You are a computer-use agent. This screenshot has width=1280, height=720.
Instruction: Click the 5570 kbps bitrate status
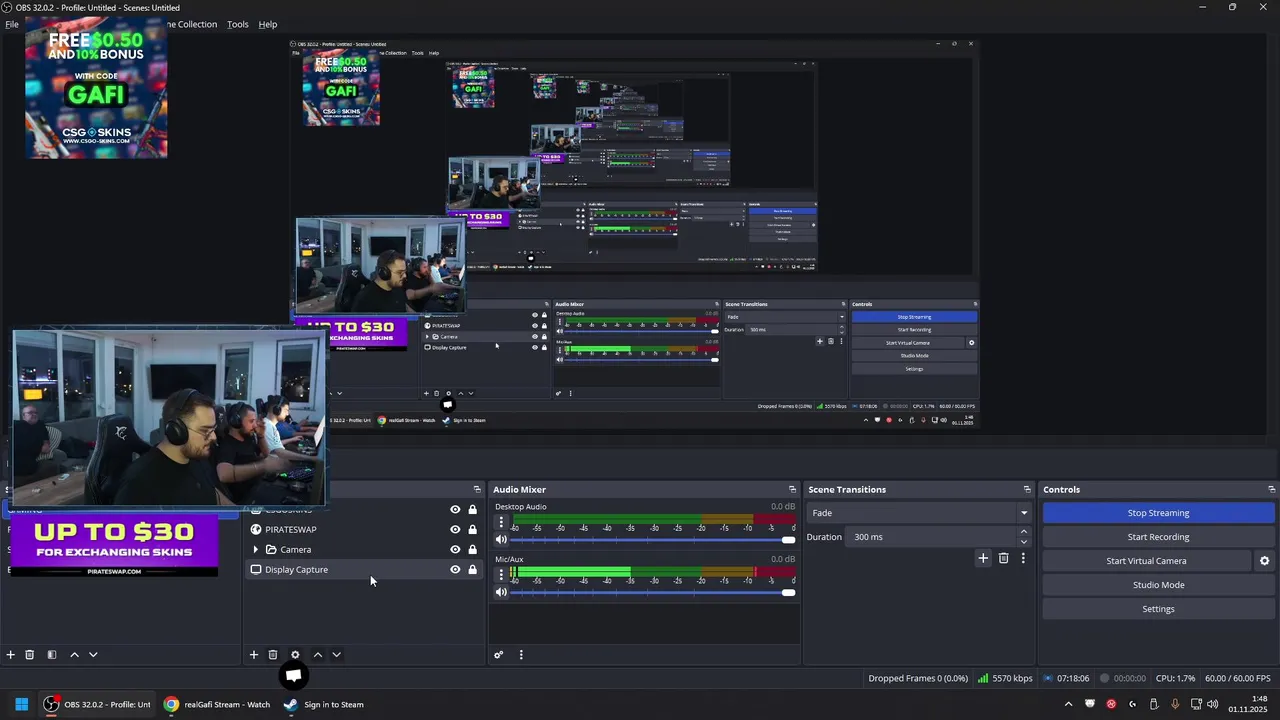1006,678
